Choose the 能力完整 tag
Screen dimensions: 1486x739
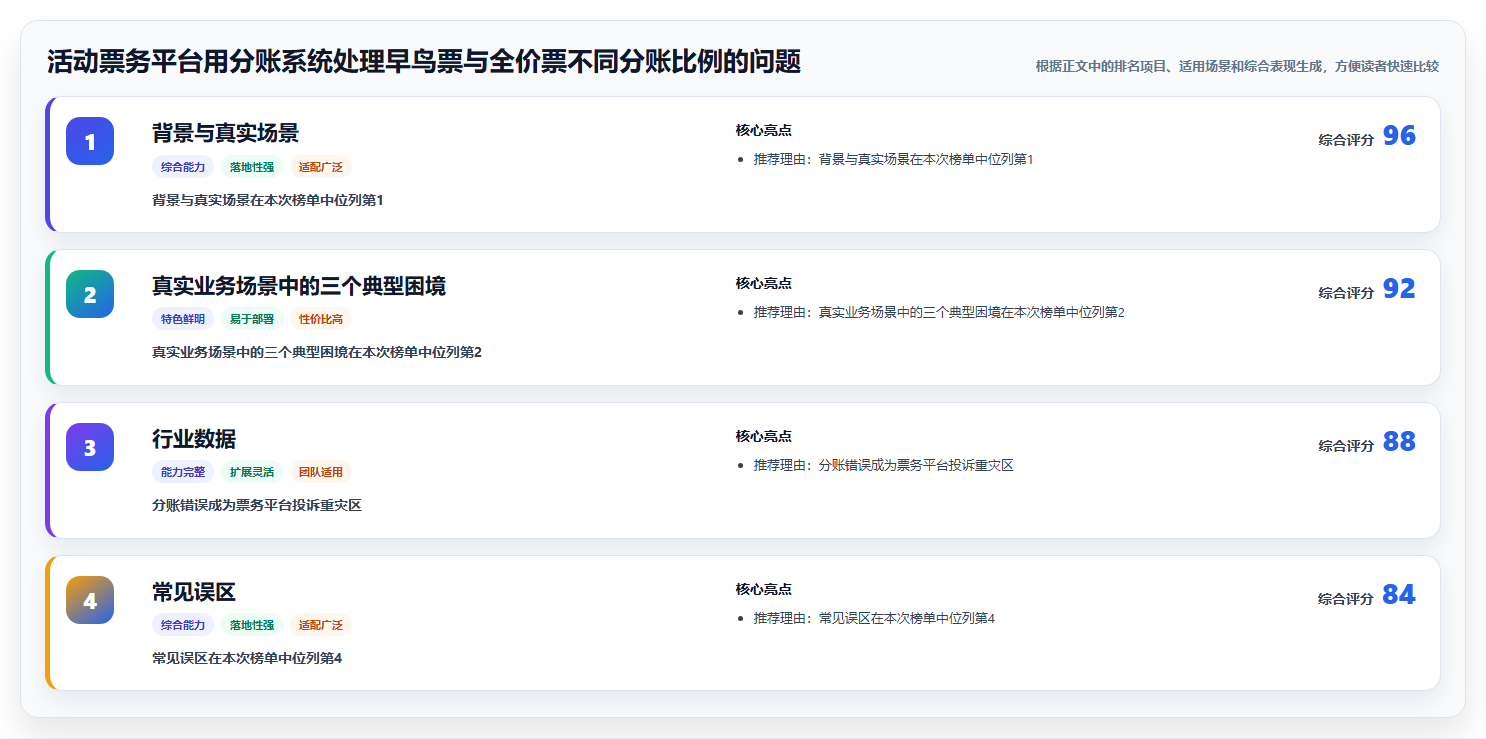(183, 473)
